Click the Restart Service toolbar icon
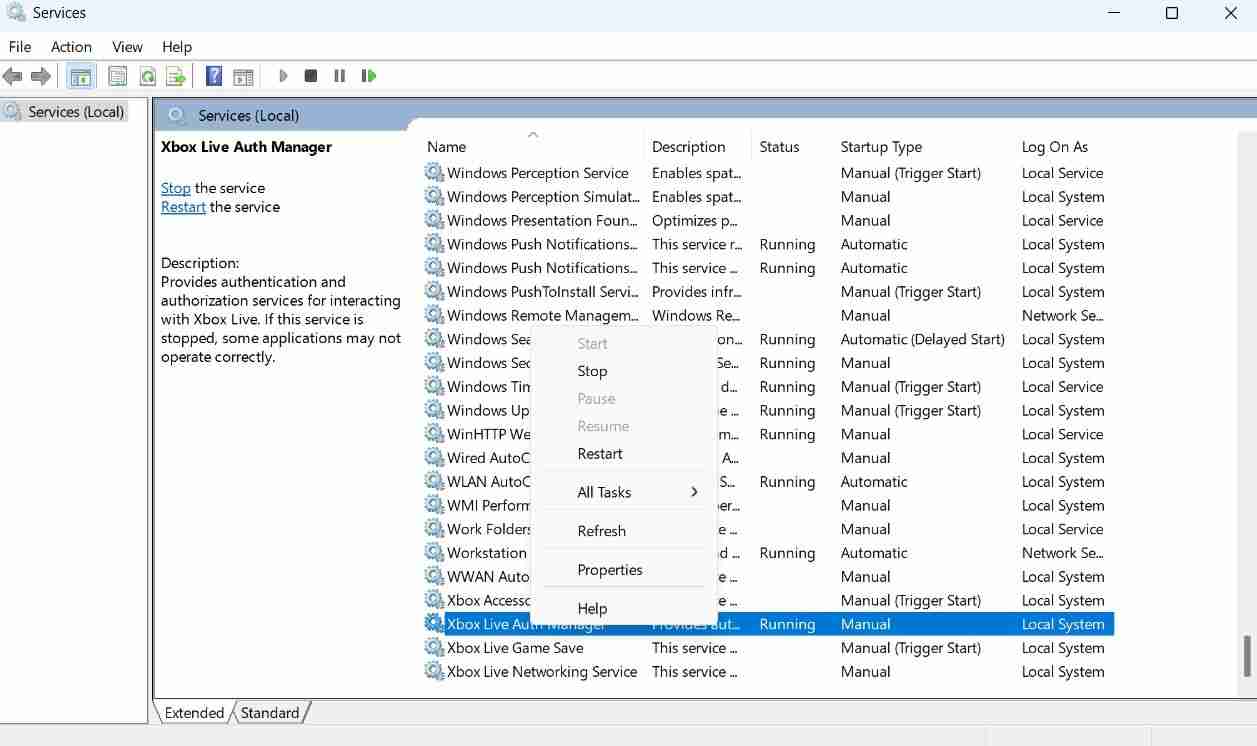This screenshot has width=1257, height=746. 369,76
